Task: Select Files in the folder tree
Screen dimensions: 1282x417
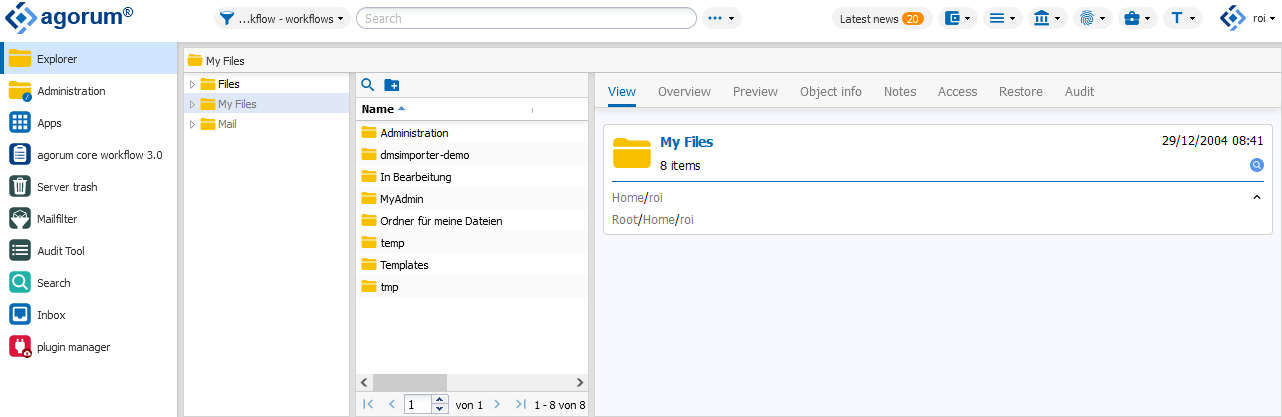Action: click(229, 84)
